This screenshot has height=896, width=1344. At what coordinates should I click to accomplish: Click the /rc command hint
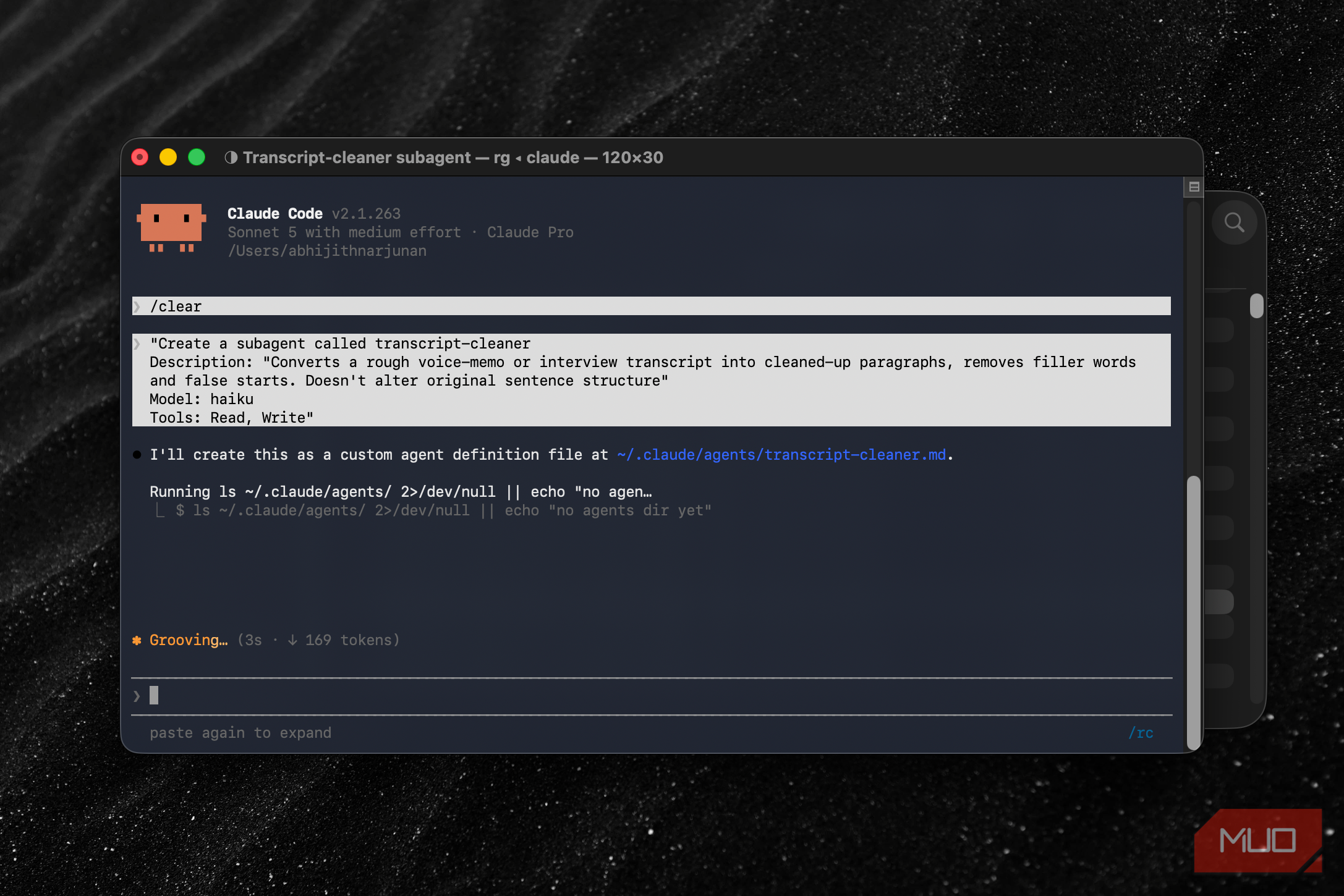point(1141,733)
